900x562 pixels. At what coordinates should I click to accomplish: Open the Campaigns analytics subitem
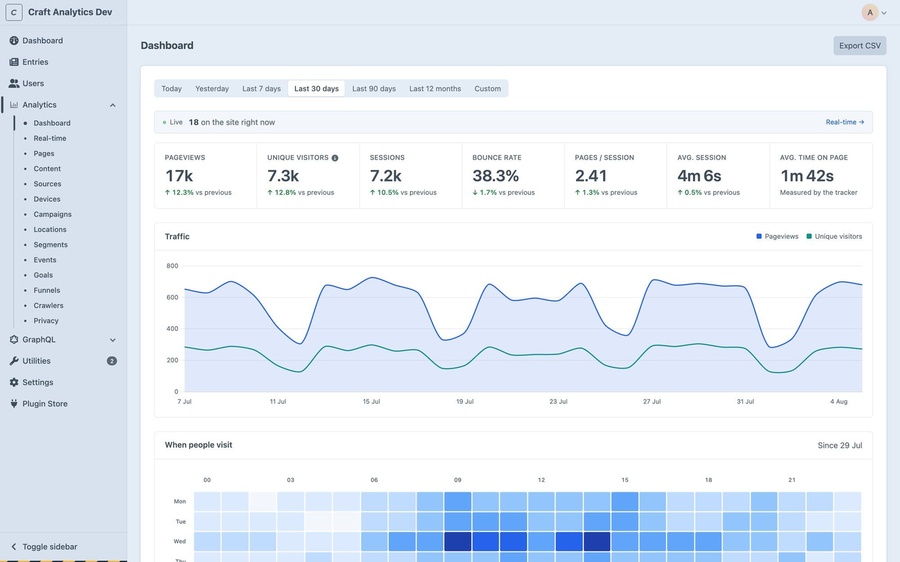tap(52, 215)
